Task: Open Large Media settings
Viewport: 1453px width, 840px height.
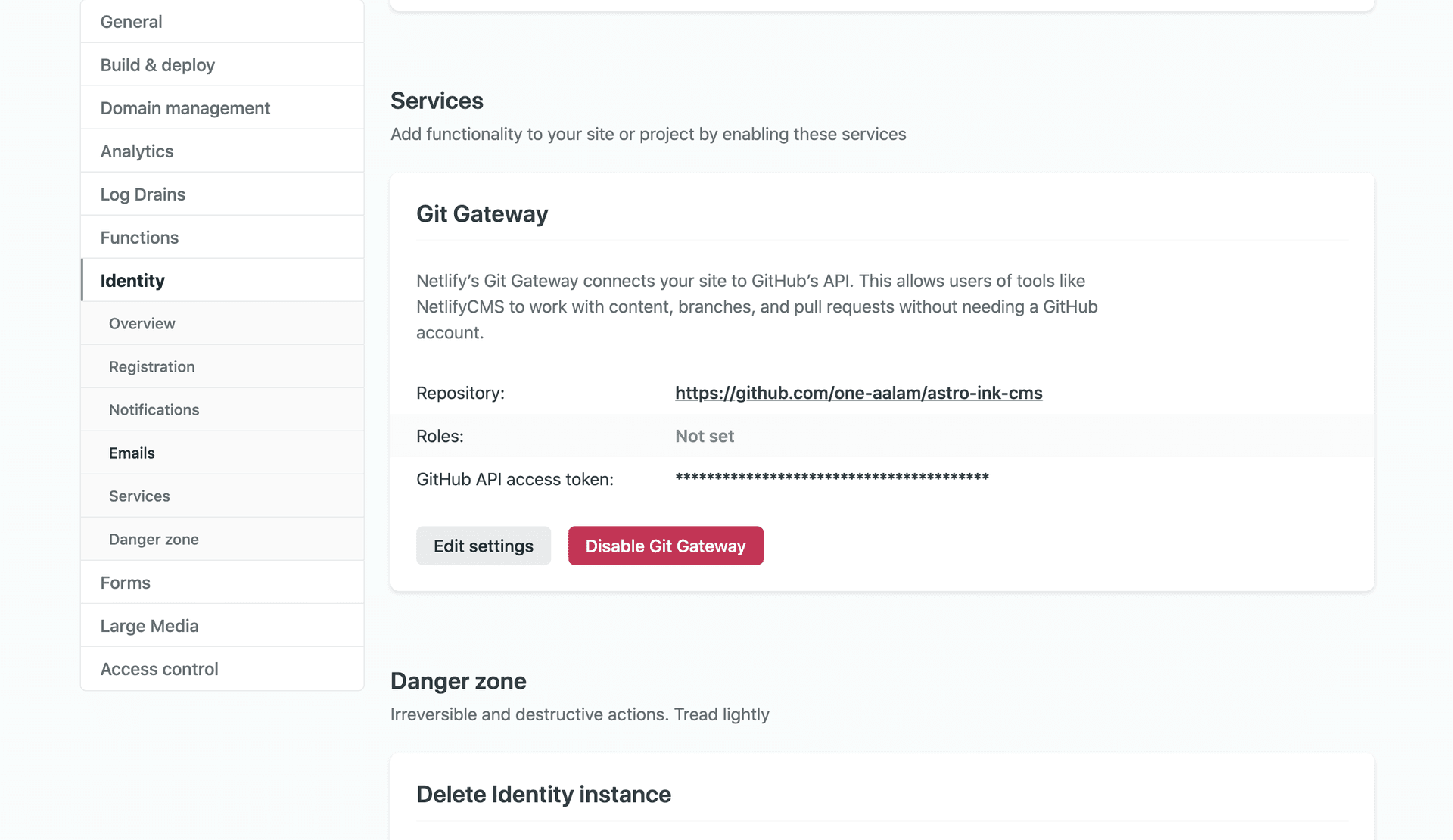Action: (222, 625)
